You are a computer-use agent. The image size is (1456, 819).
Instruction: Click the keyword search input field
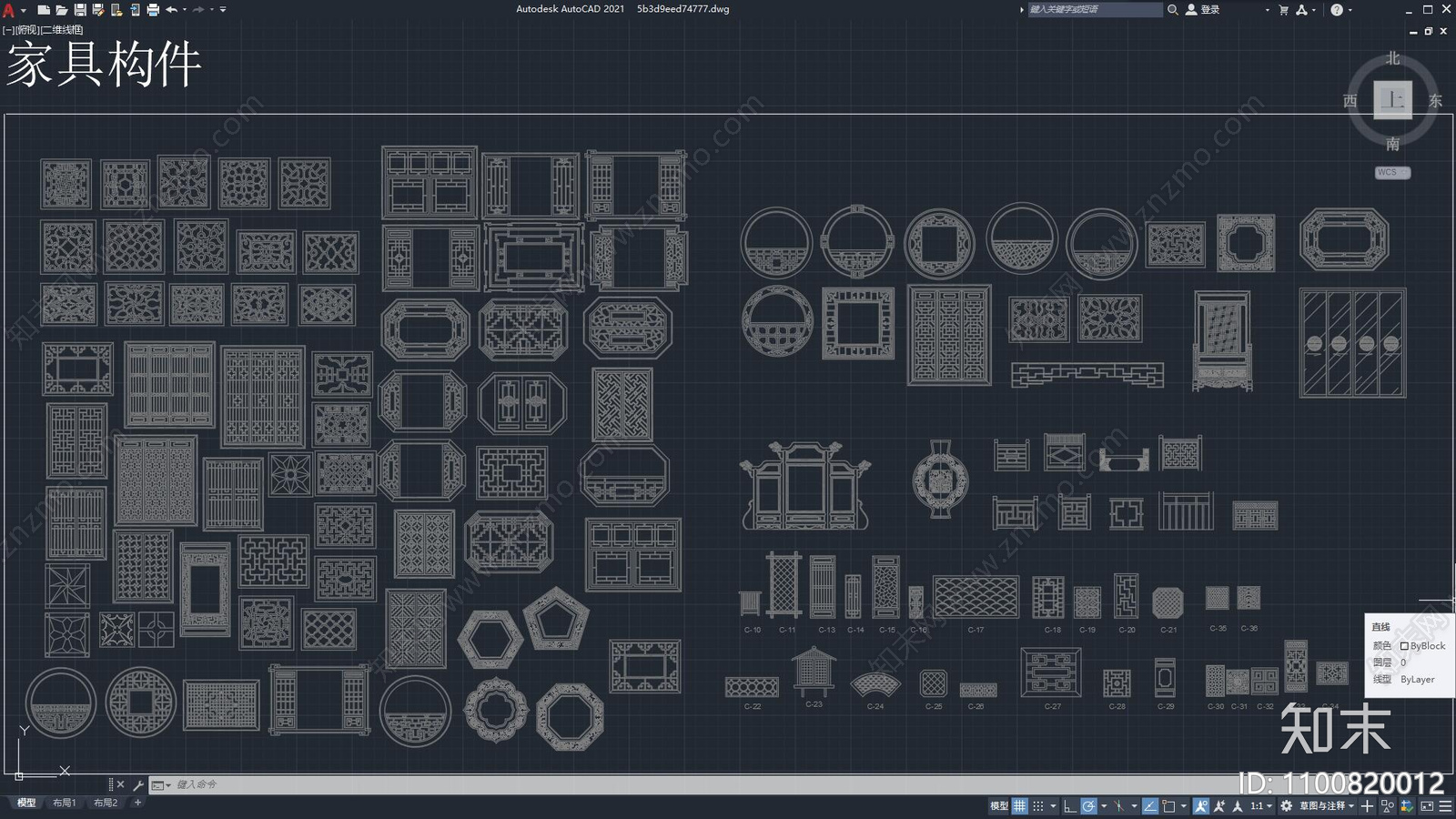coord(1095,10)
